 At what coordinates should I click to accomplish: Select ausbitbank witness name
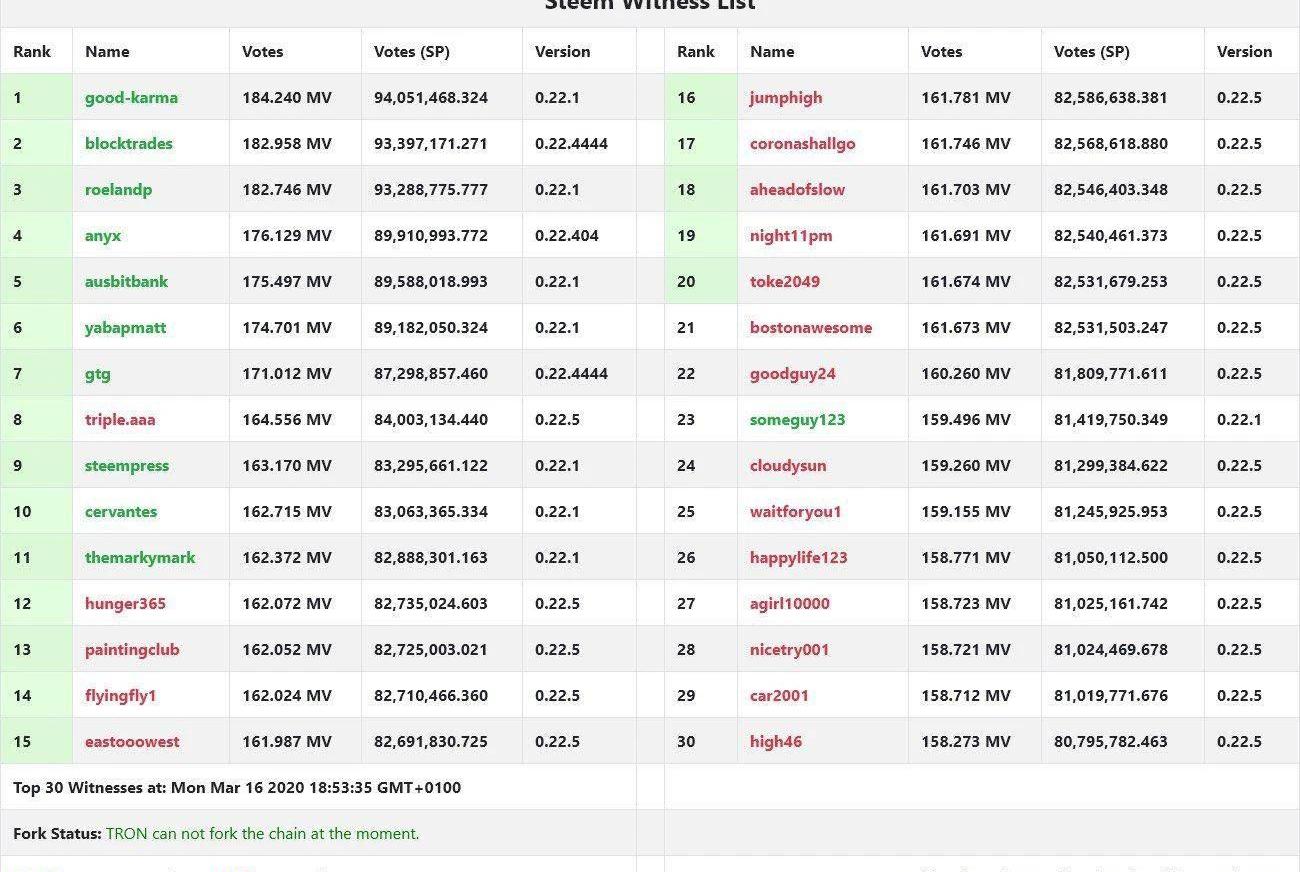126,282
